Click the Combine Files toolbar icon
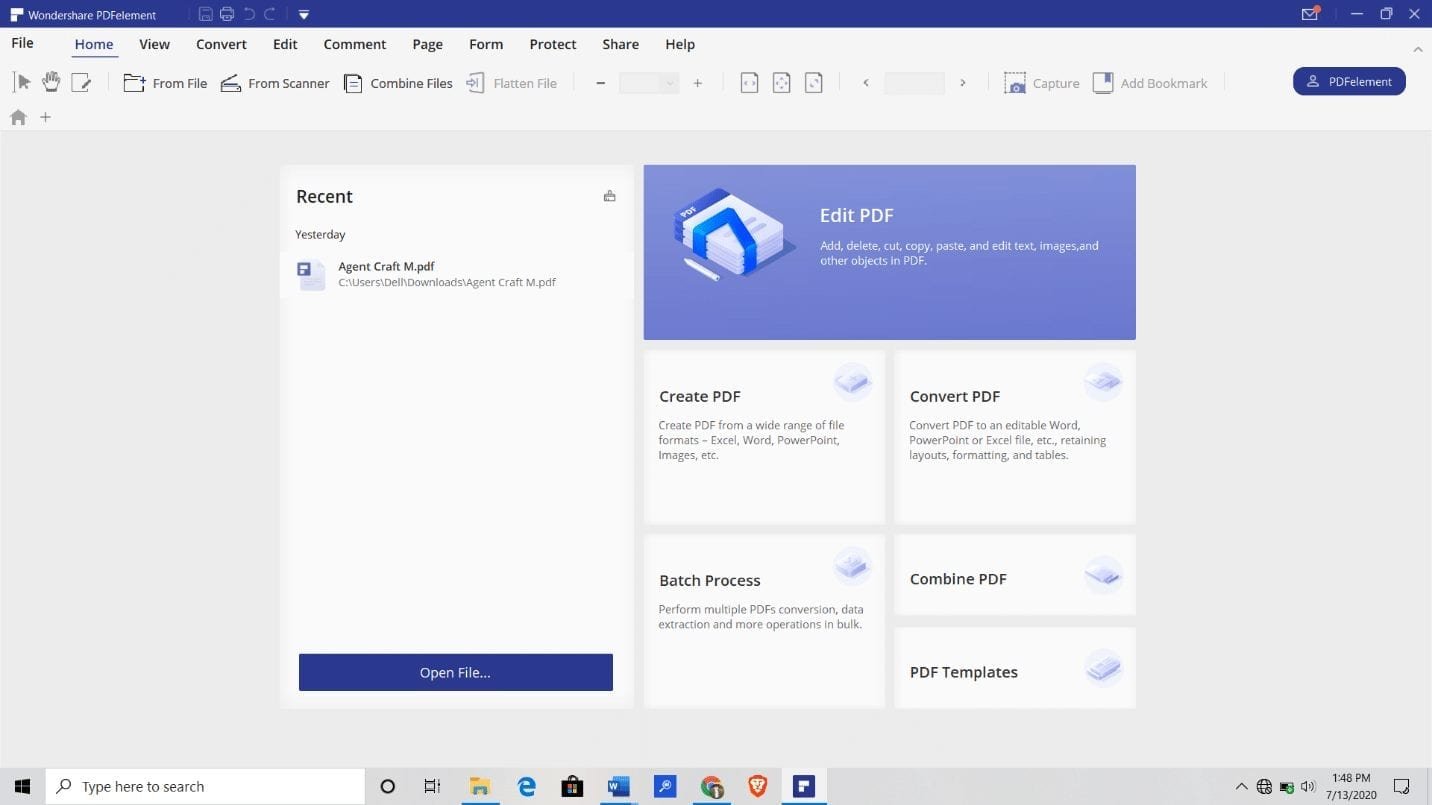Image resolution: width=1432 pixels, height=805 pixels. pyautogui.click(x=398, y=83)
